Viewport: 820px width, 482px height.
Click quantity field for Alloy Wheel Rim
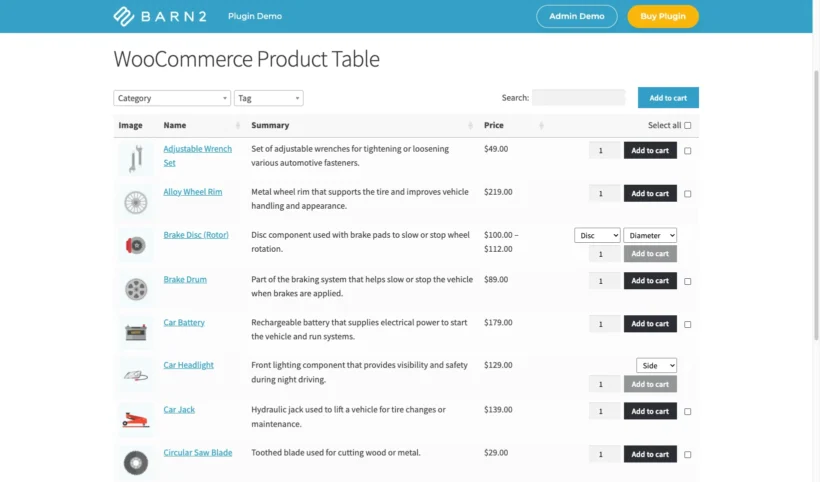[x=605, y=193]
